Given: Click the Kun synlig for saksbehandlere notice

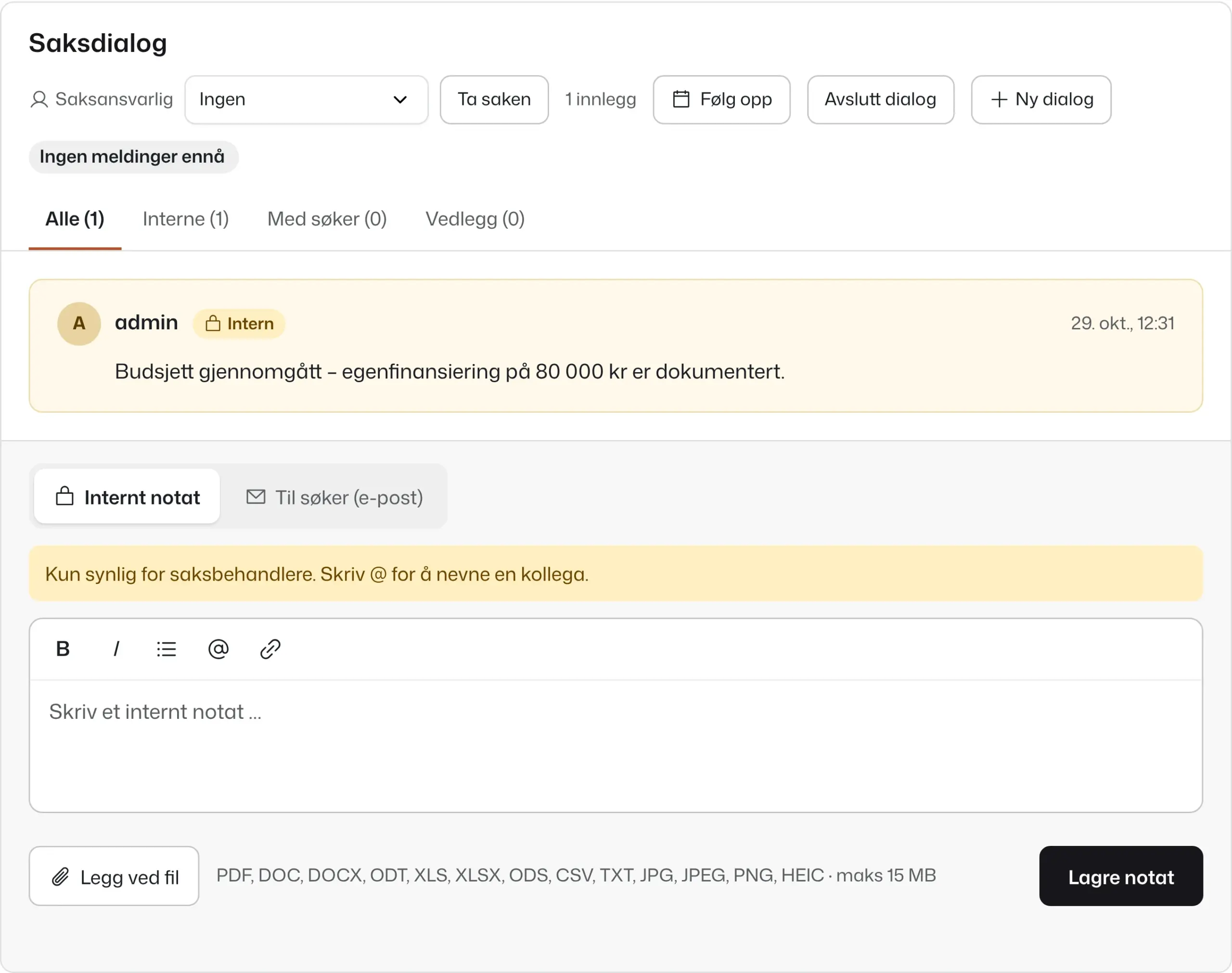Looking at the screenshot, I should [x=616, y=574].
